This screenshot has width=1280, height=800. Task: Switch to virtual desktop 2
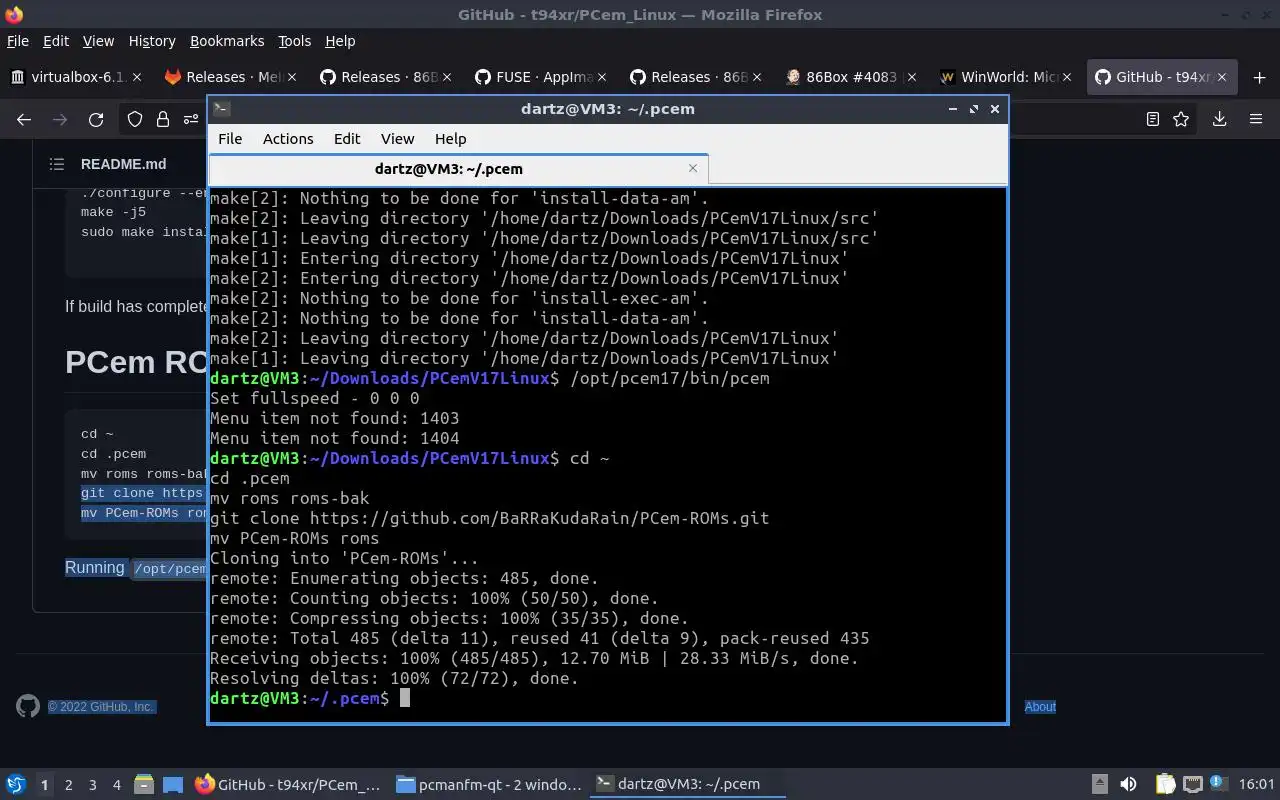click(68, 785)
